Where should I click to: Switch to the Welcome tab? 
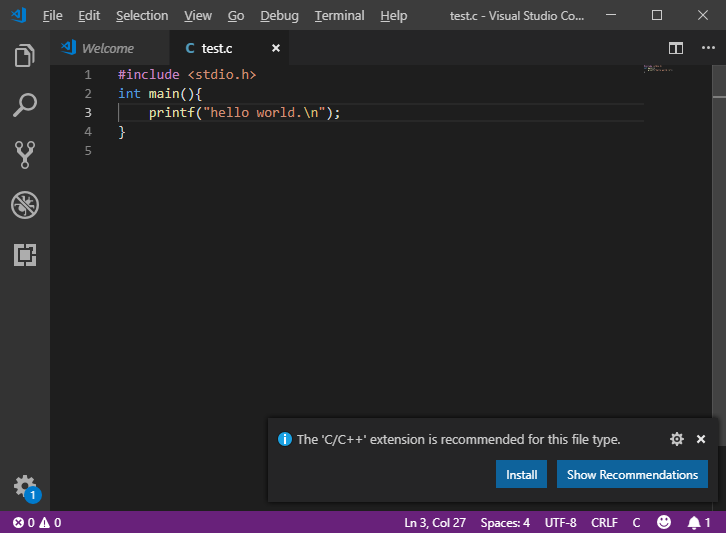[x=110, y=48]
